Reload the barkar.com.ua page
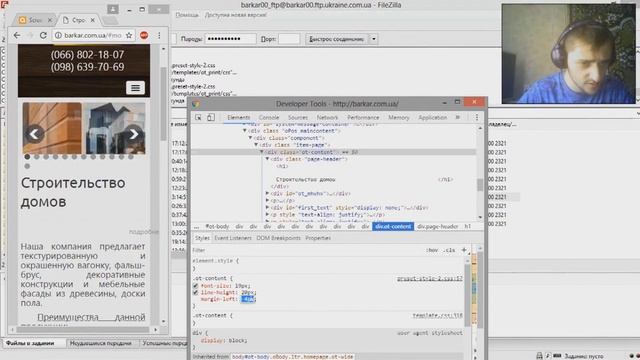 click(43, 36)
